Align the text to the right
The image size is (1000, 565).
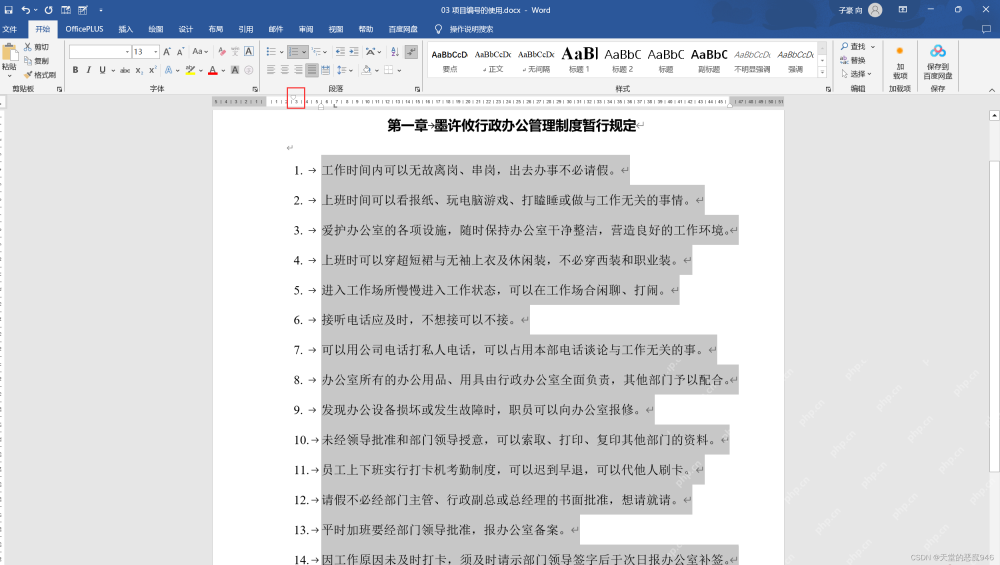click(298, 70)
